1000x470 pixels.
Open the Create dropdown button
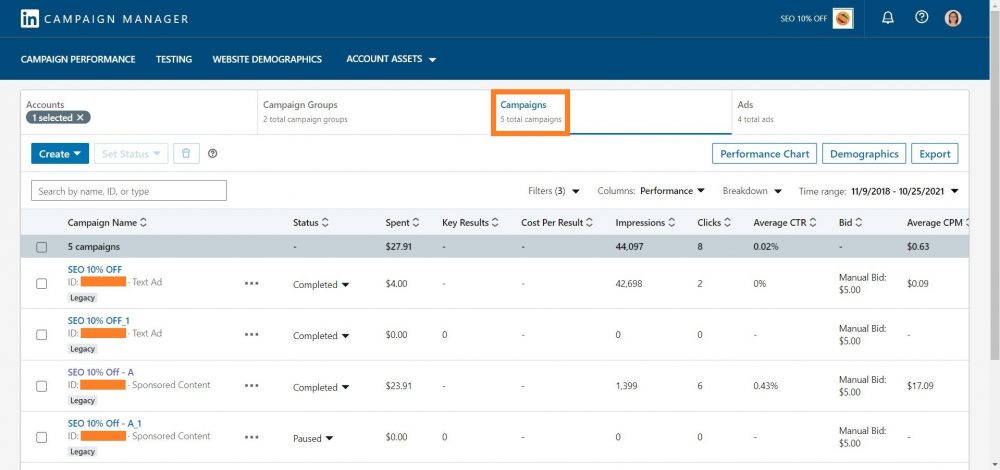[60, 154]
